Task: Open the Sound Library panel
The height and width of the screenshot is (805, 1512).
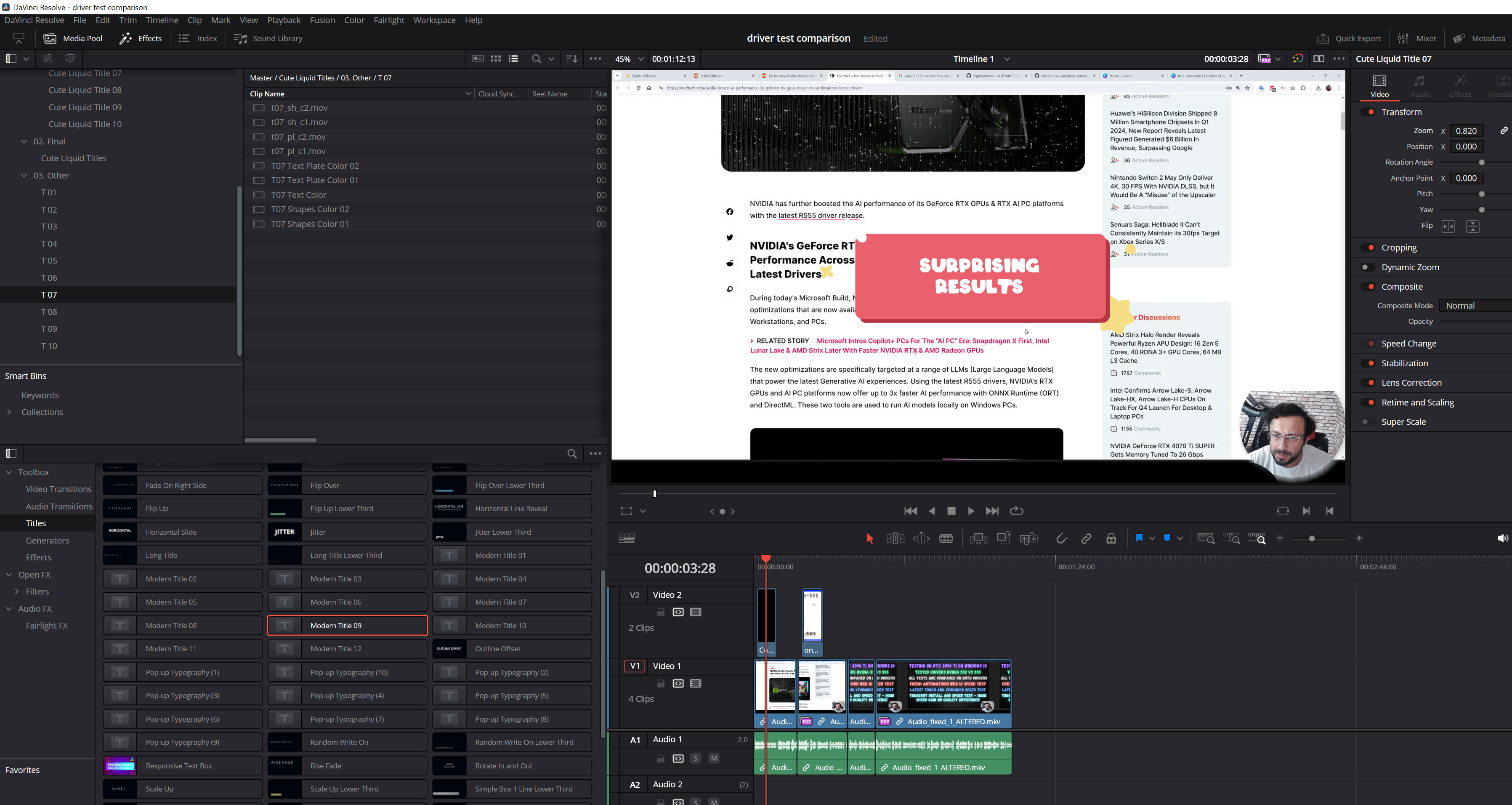Action: pos(268,39)
